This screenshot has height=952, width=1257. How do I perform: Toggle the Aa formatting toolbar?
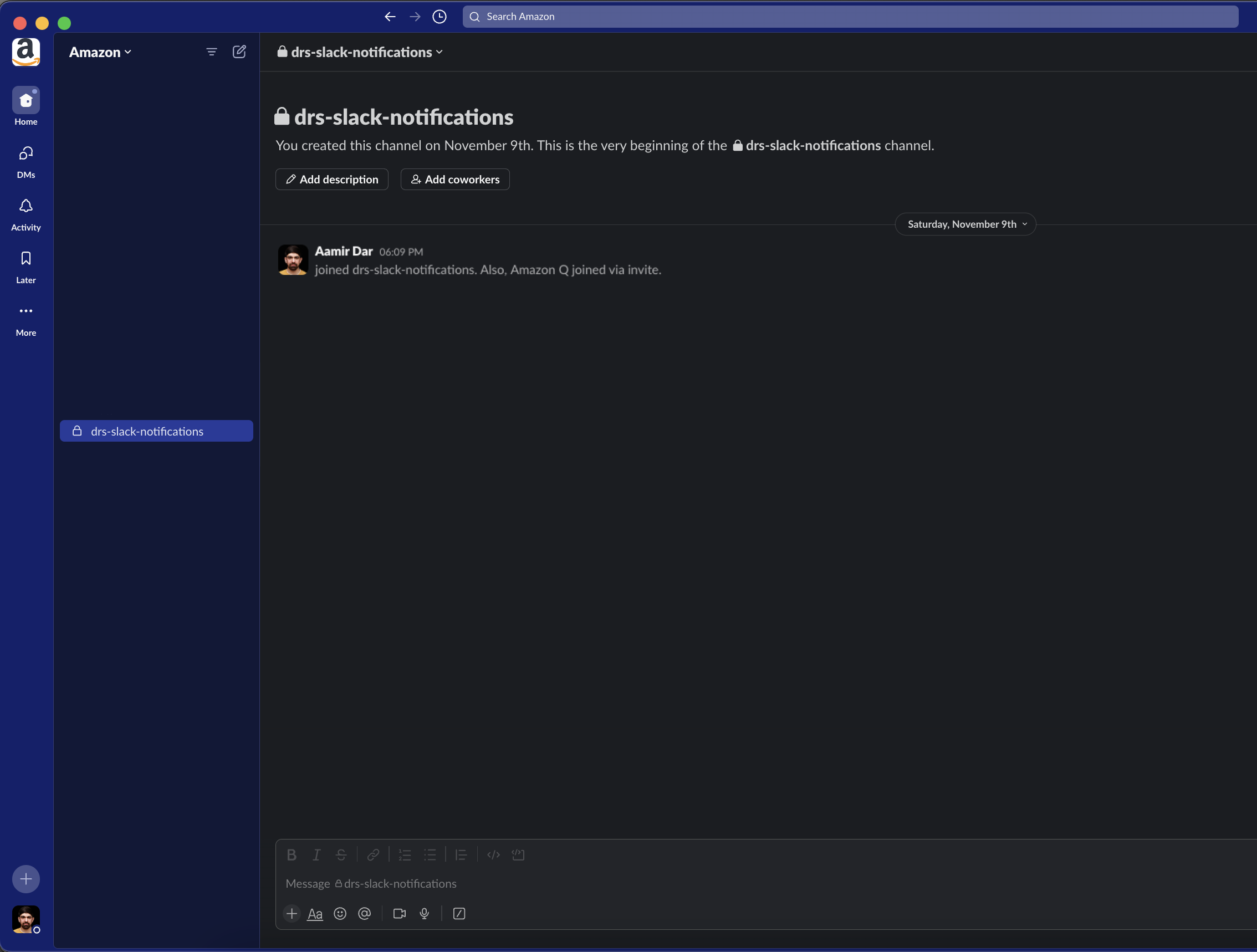click(x=315, y=913)
